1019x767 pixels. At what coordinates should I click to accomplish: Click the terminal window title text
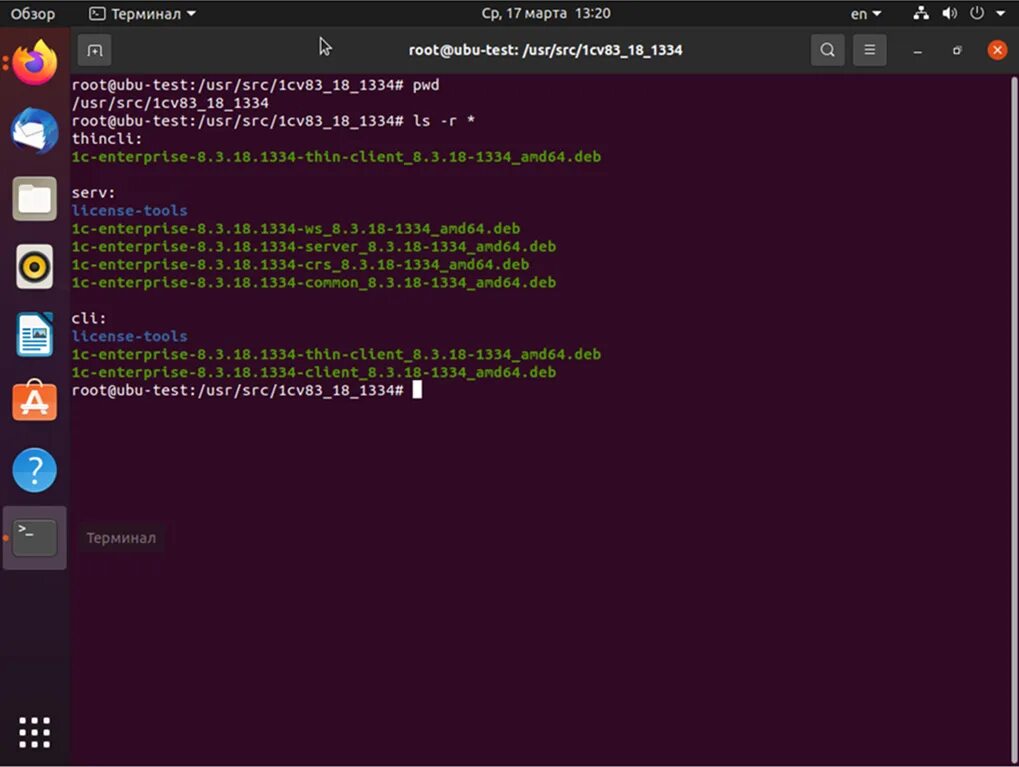(545, 50)
